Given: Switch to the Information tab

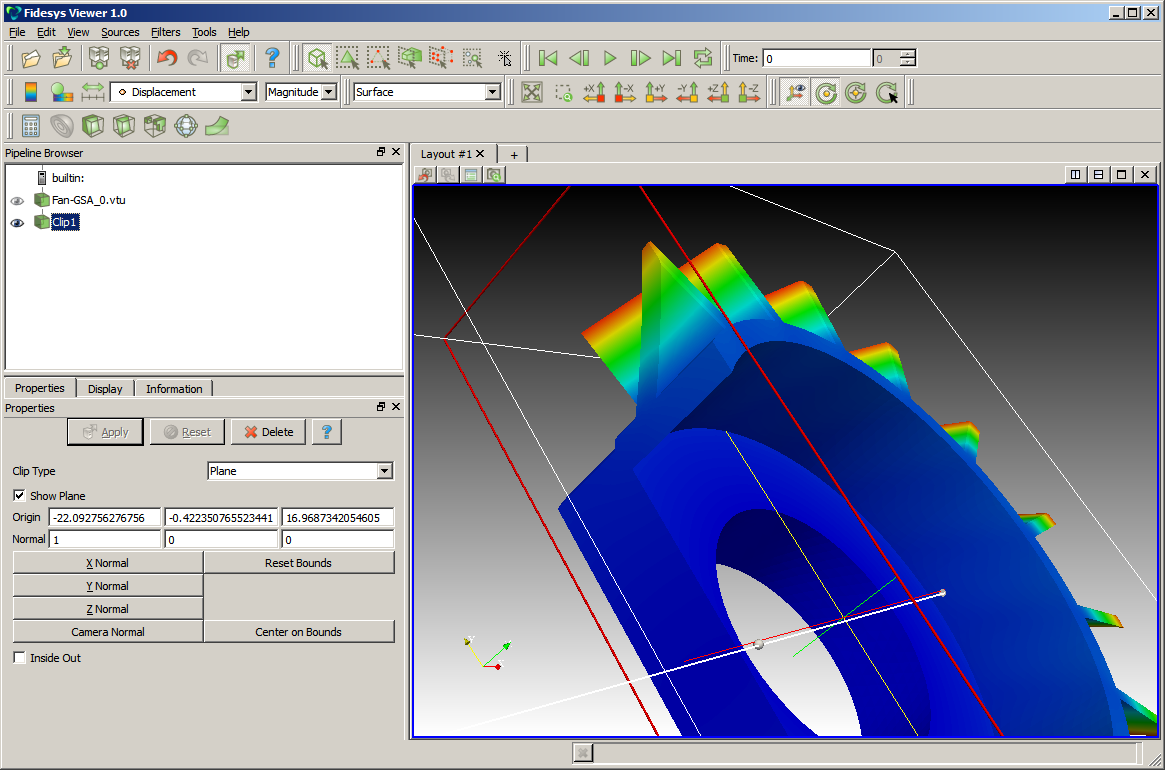Looking at the screenshot, I should tap(174, 389).
